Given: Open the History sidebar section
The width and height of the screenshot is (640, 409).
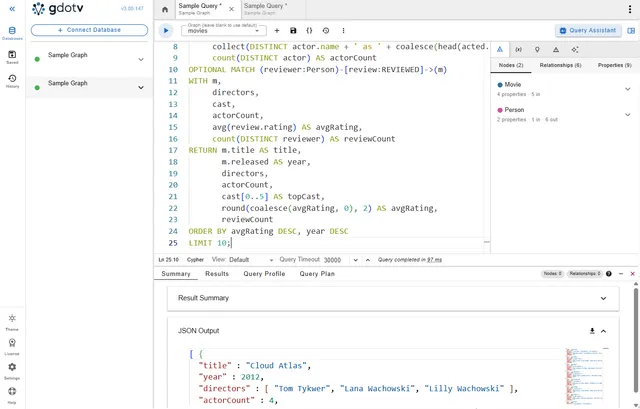Looking at the screenshot, I should [x=12, y=81].
